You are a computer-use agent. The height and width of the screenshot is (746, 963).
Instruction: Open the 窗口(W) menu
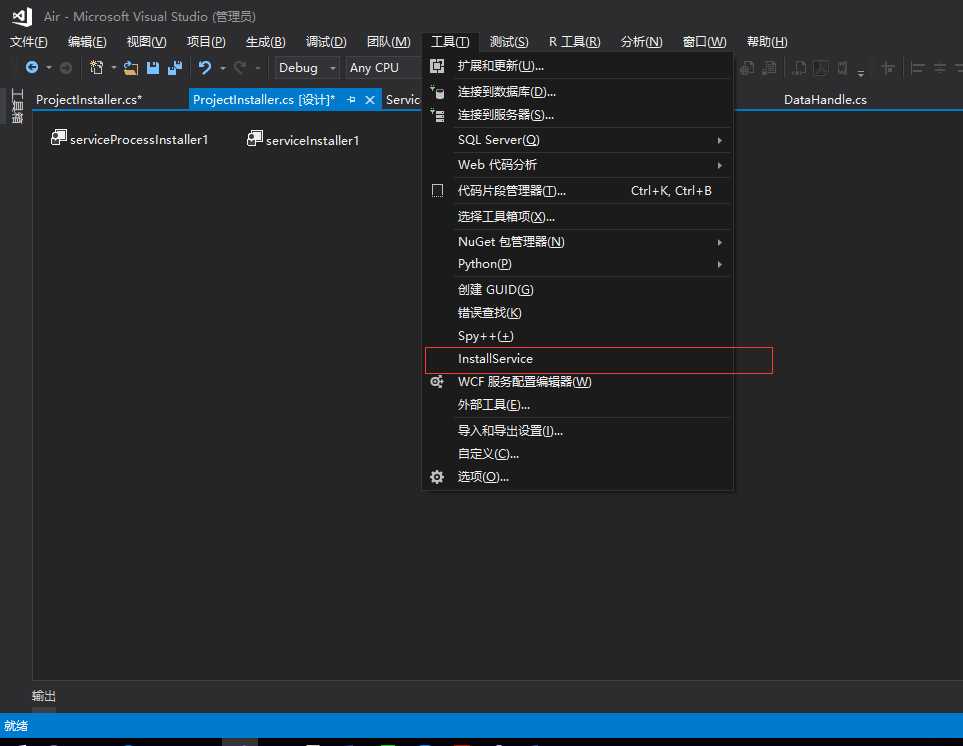pyautogui.click(x=704, y=42)
